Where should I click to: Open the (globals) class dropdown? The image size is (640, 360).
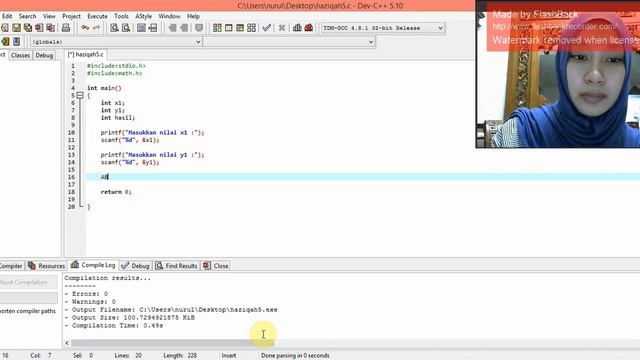[116, 42]
